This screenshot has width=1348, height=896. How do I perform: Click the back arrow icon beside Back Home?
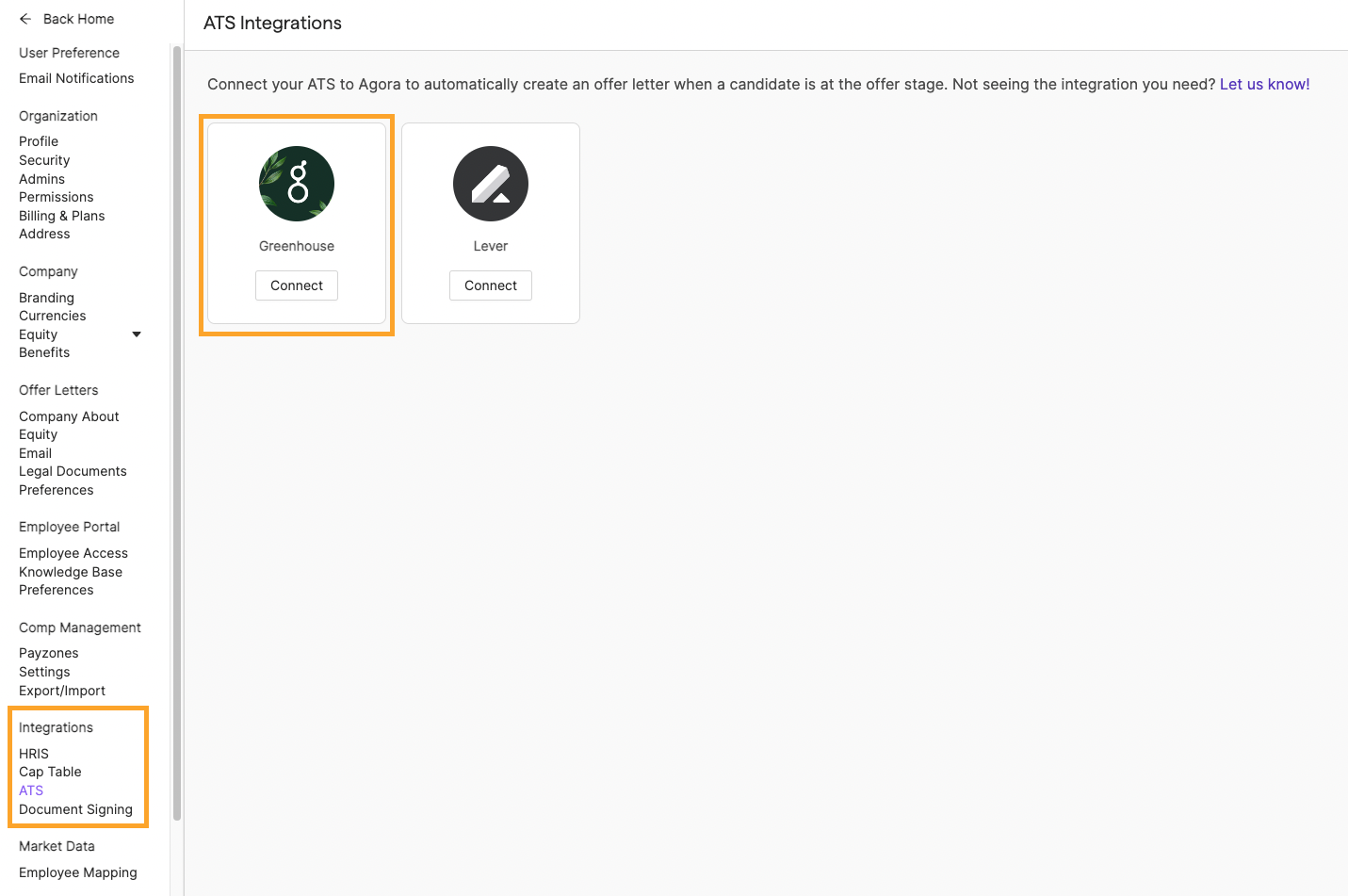click(x=25, y=19)
